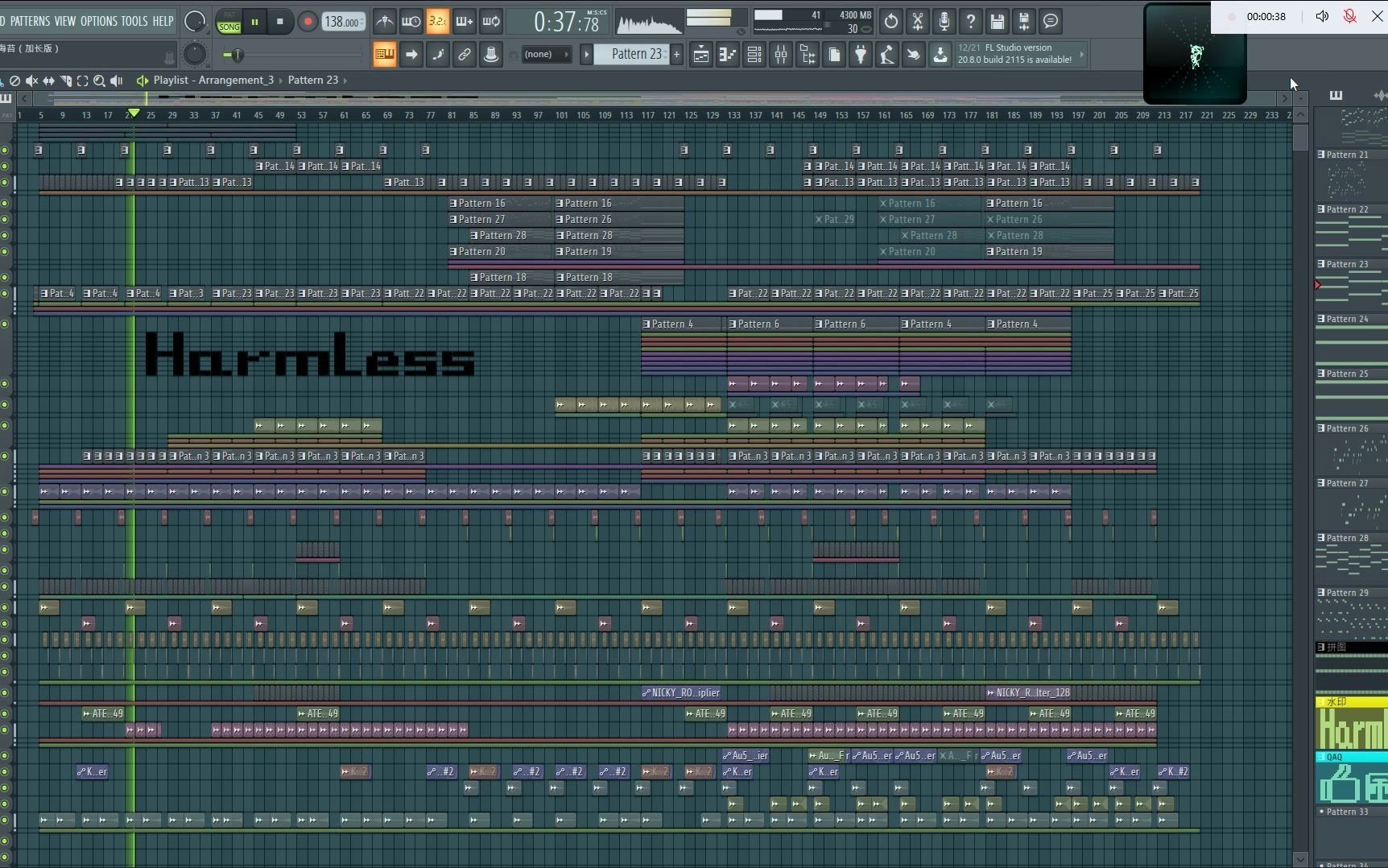Open the (none) snap selector dropdown
1388x868 pixels.
click(545, 55)
